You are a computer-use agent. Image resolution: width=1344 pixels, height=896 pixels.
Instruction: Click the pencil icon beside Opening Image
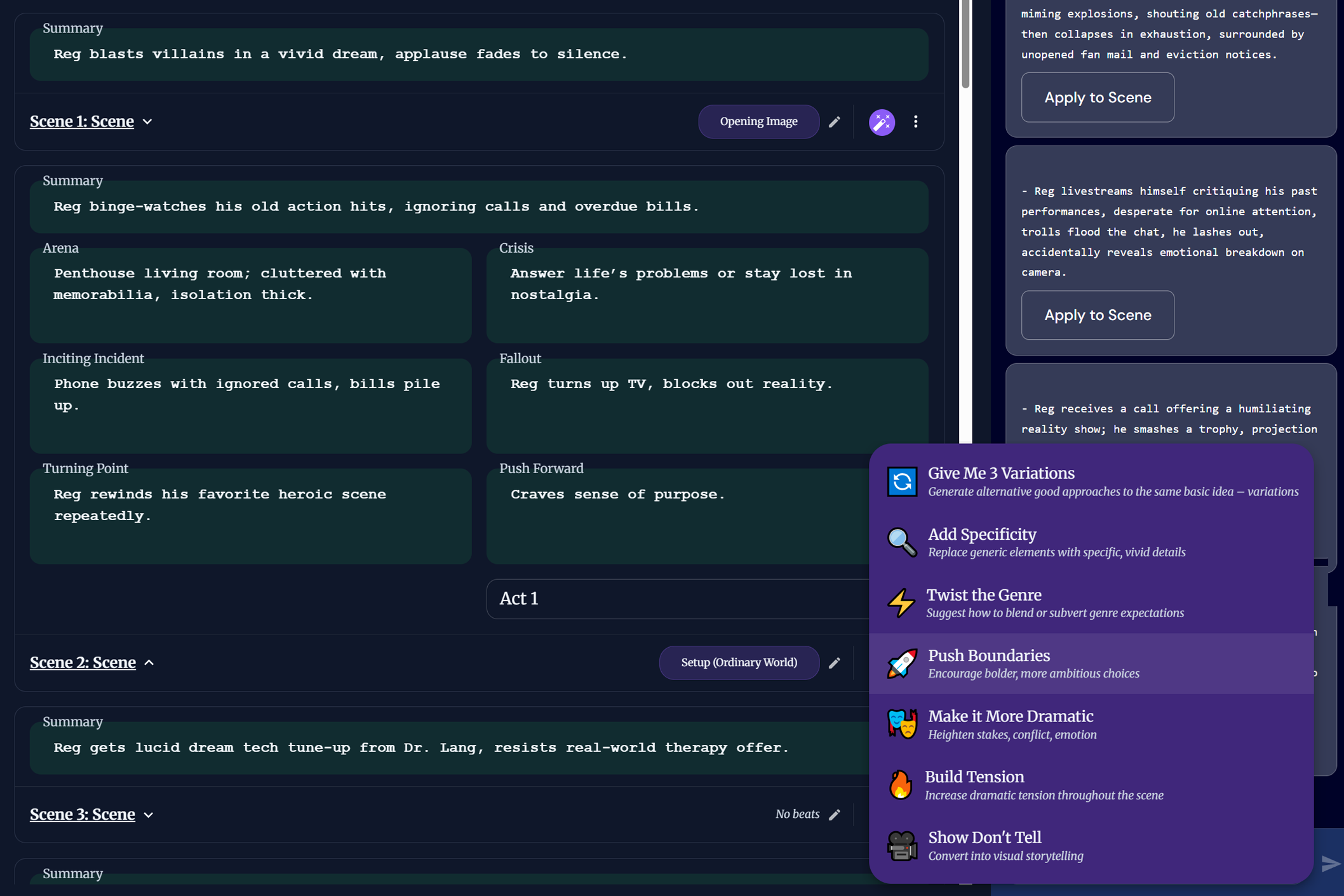tap(835, 121)
